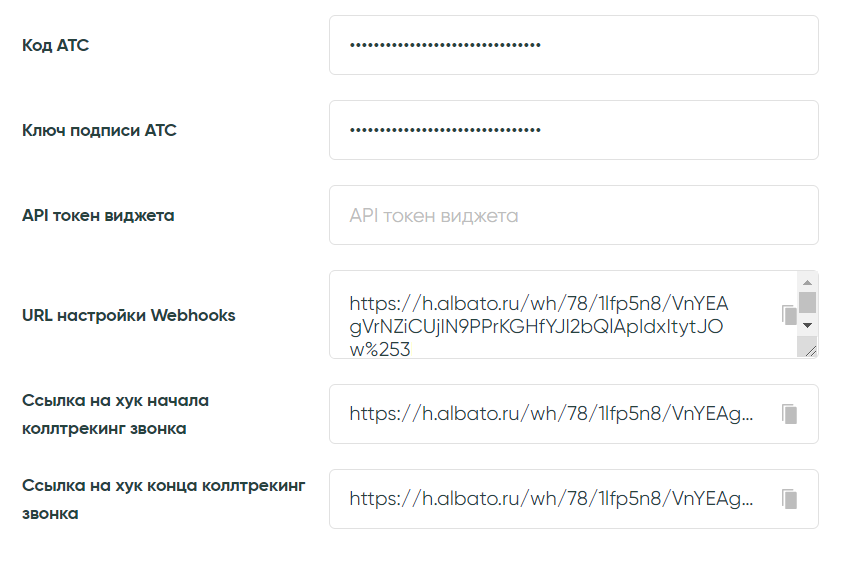Click the 'API токен виджета' label
Viewport: 852px width, 562px height.
click(98, 215)
